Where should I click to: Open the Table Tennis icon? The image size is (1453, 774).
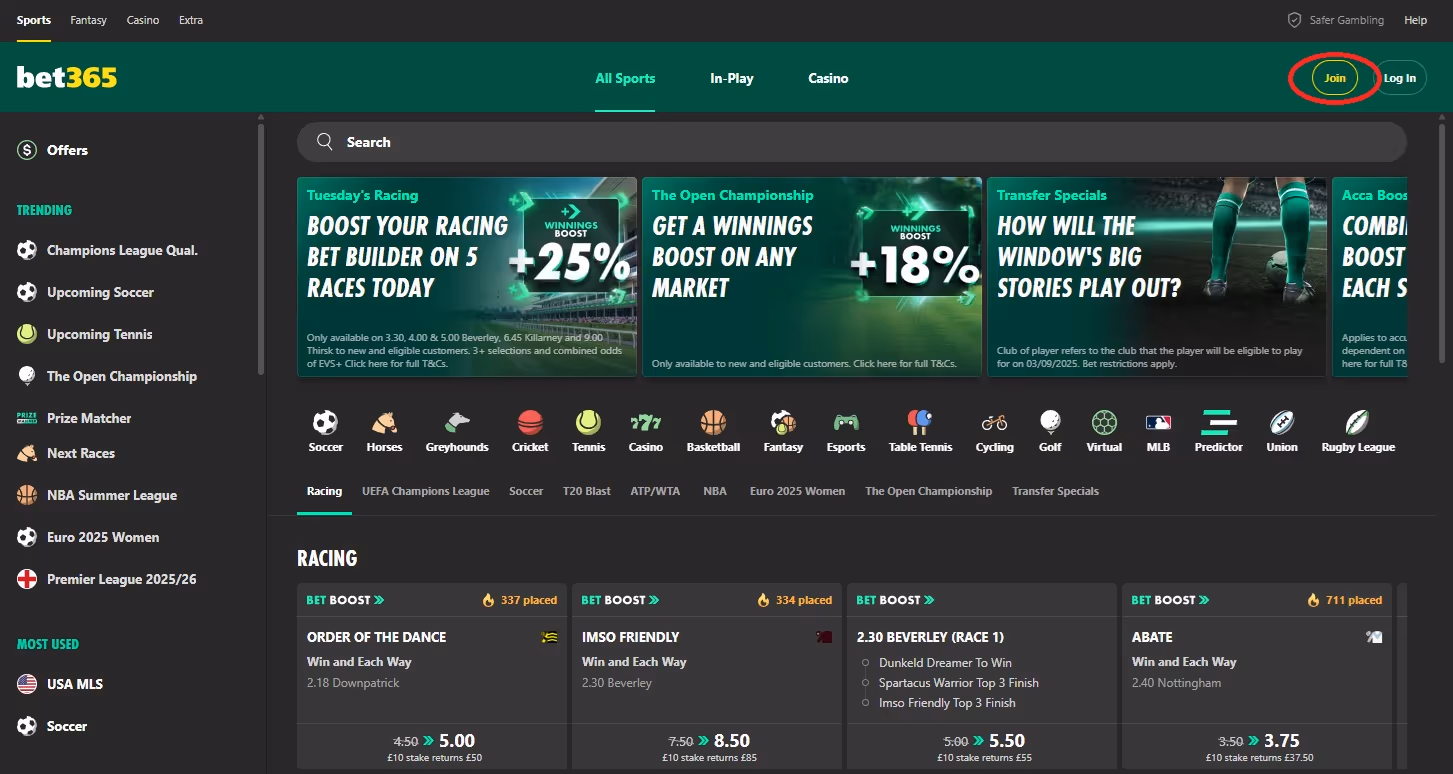tap(920, 422)
